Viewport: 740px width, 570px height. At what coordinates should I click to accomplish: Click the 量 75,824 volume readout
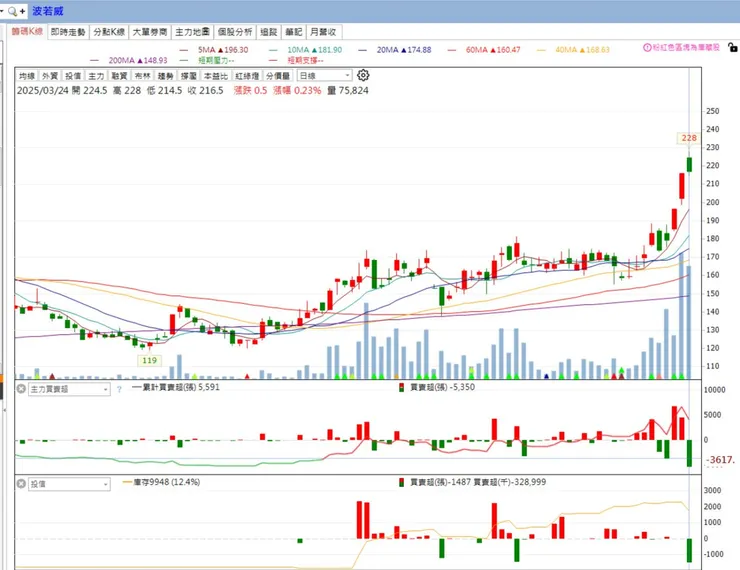(x=348, y=90)
